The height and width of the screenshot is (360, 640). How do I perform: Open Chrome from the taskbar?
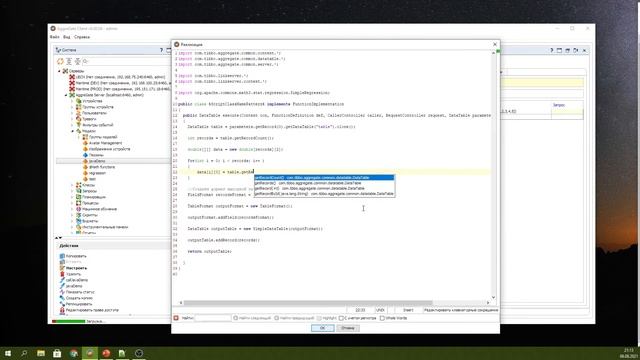click(73, 353)
